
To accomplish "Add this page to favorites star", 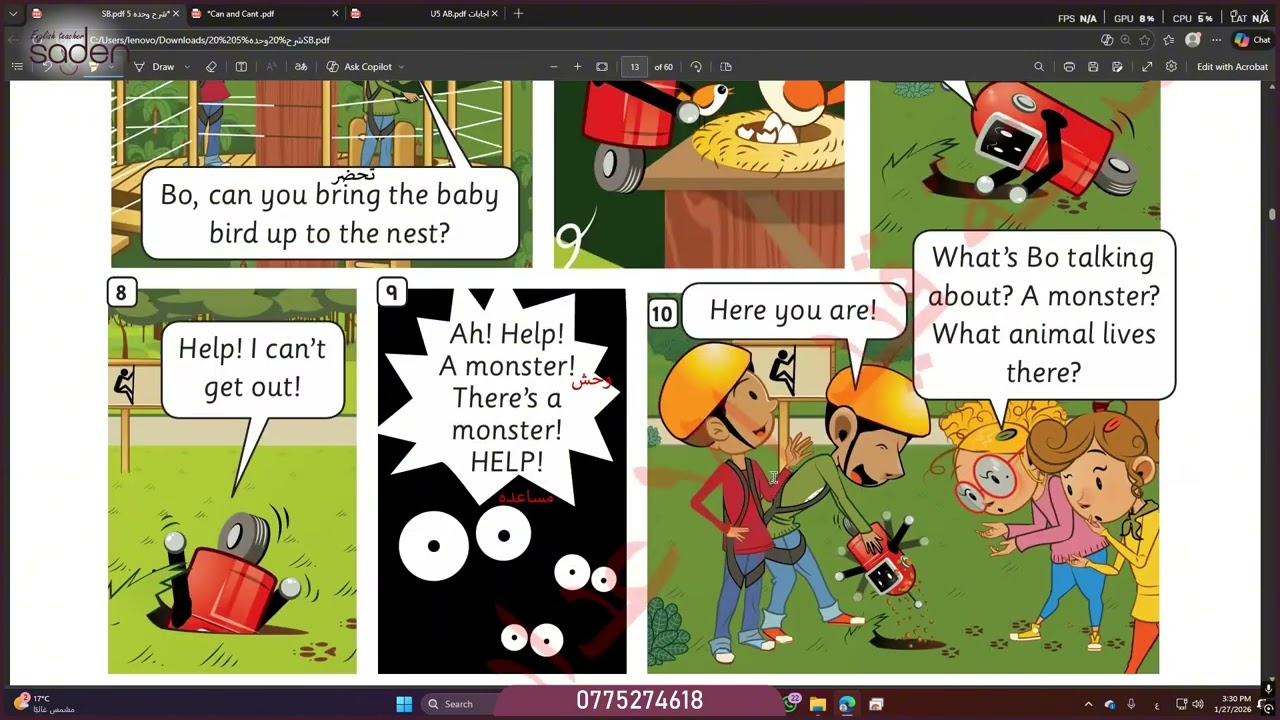I will pyautogui.click(x=1145, y=40).
